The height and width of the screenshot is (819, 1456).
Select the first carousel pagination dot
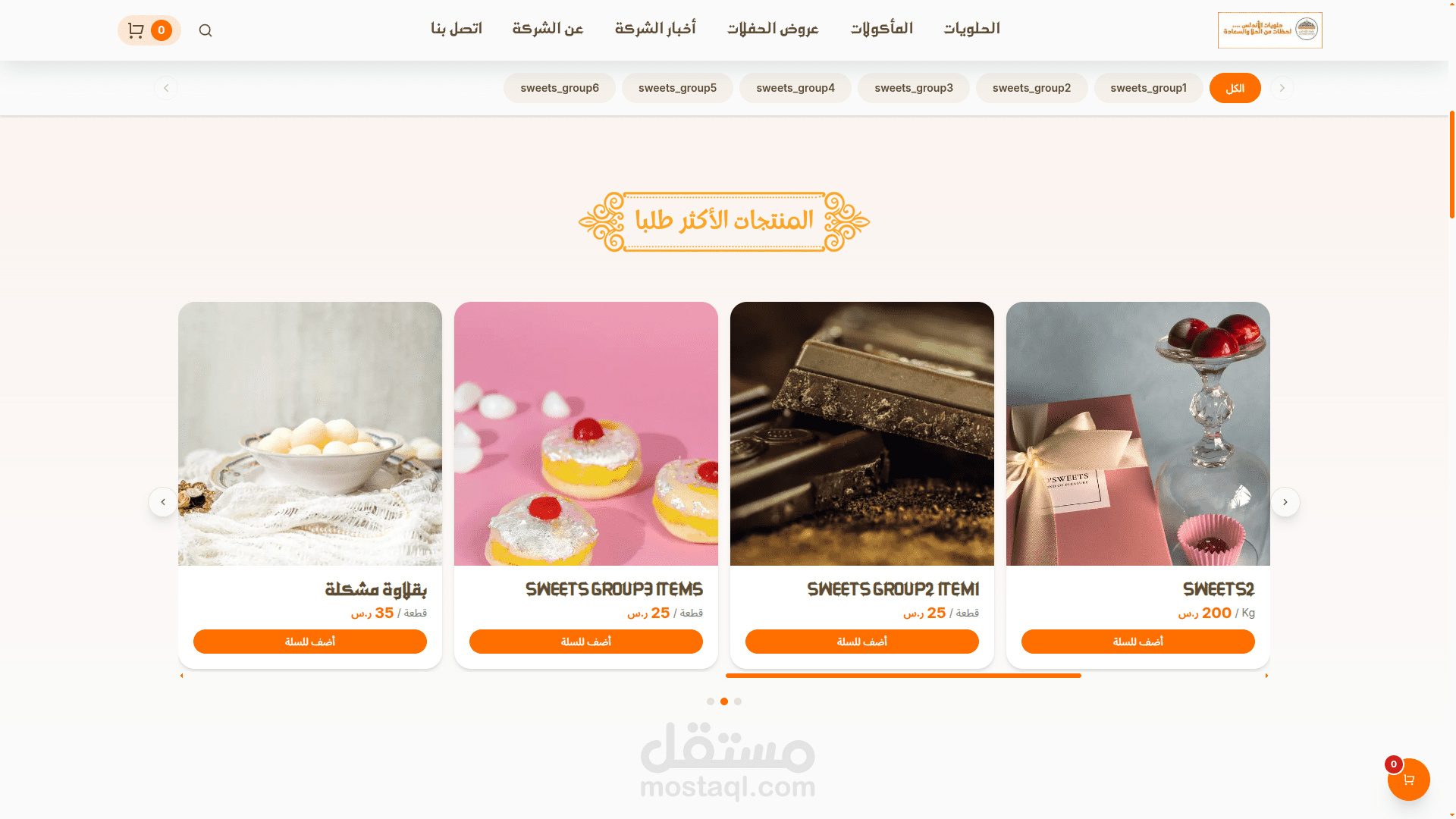click(711, 701)
